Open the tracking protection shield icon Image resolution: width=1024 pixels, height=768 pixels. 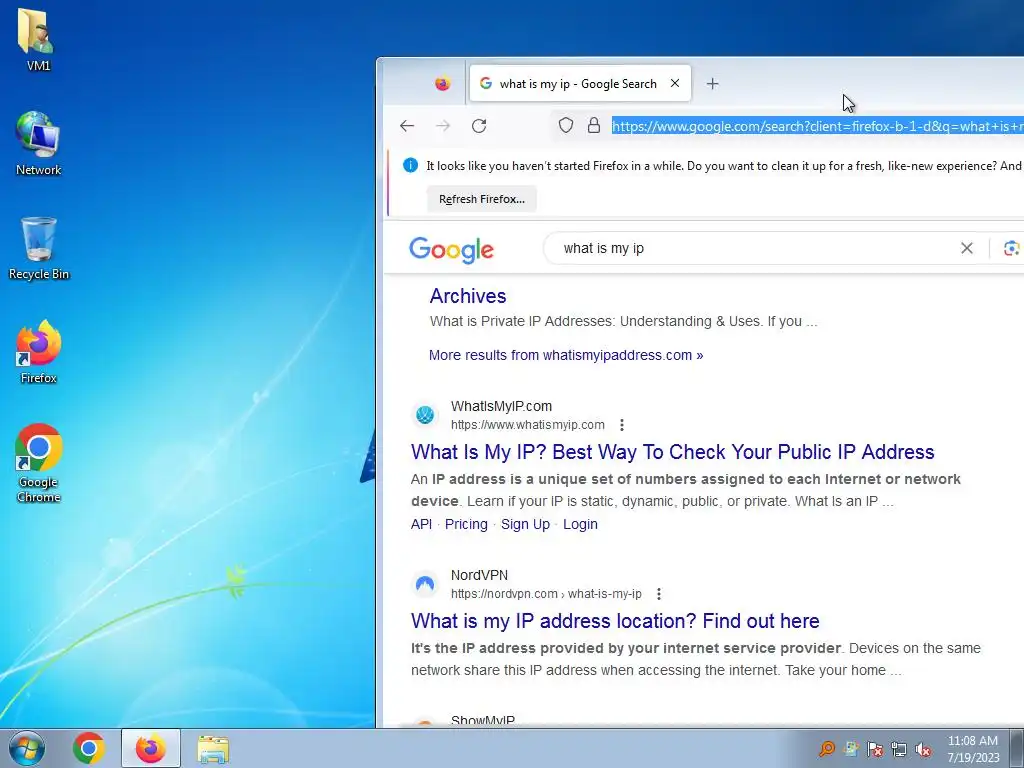click(x=566, y=125)
